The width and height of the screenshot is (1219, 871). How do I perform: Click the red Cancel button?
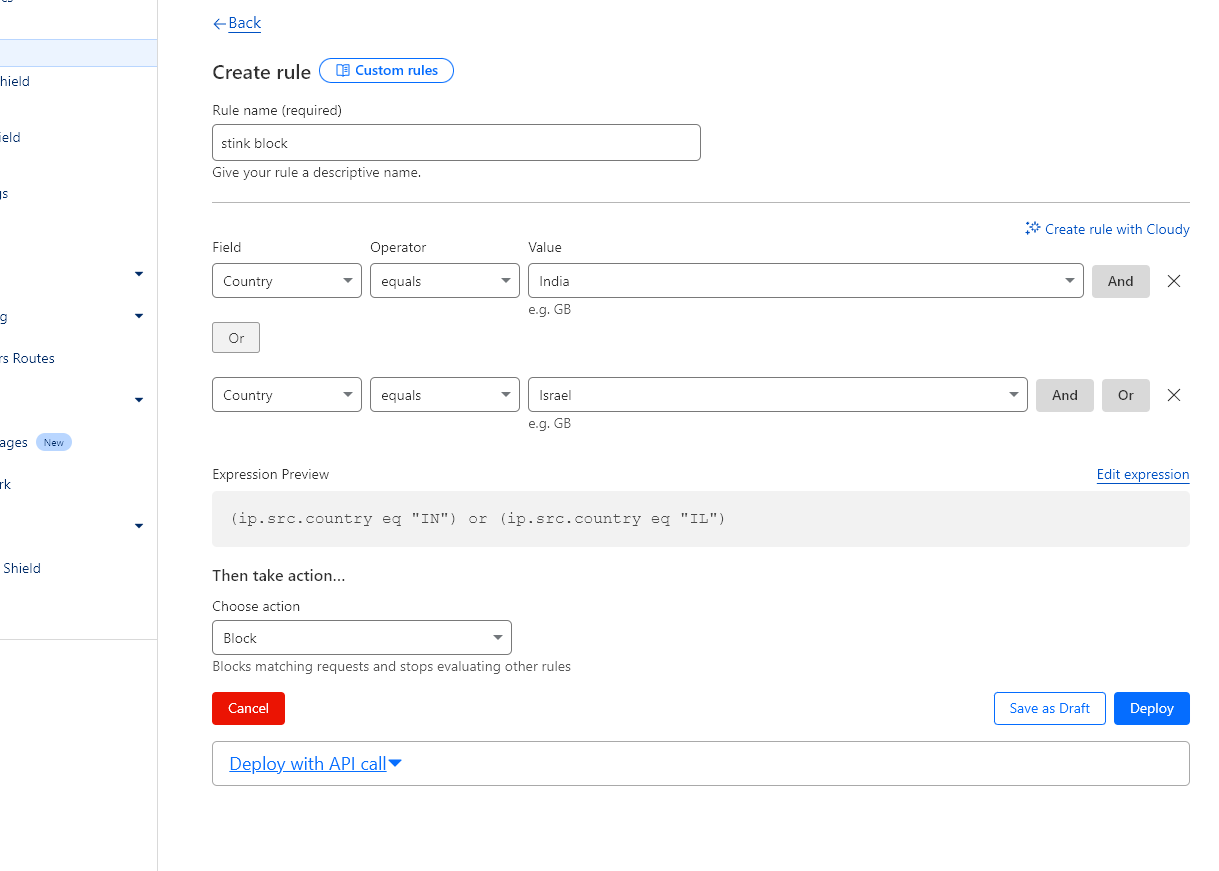tap(248, 708)
